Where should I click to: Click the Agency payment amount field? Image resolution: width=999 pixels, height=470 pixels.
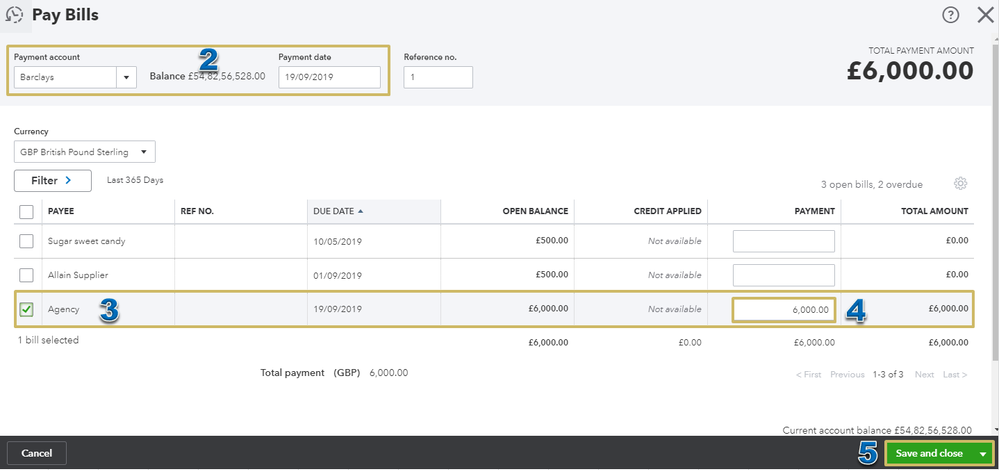pyautogui.click(x=783, y=310)
